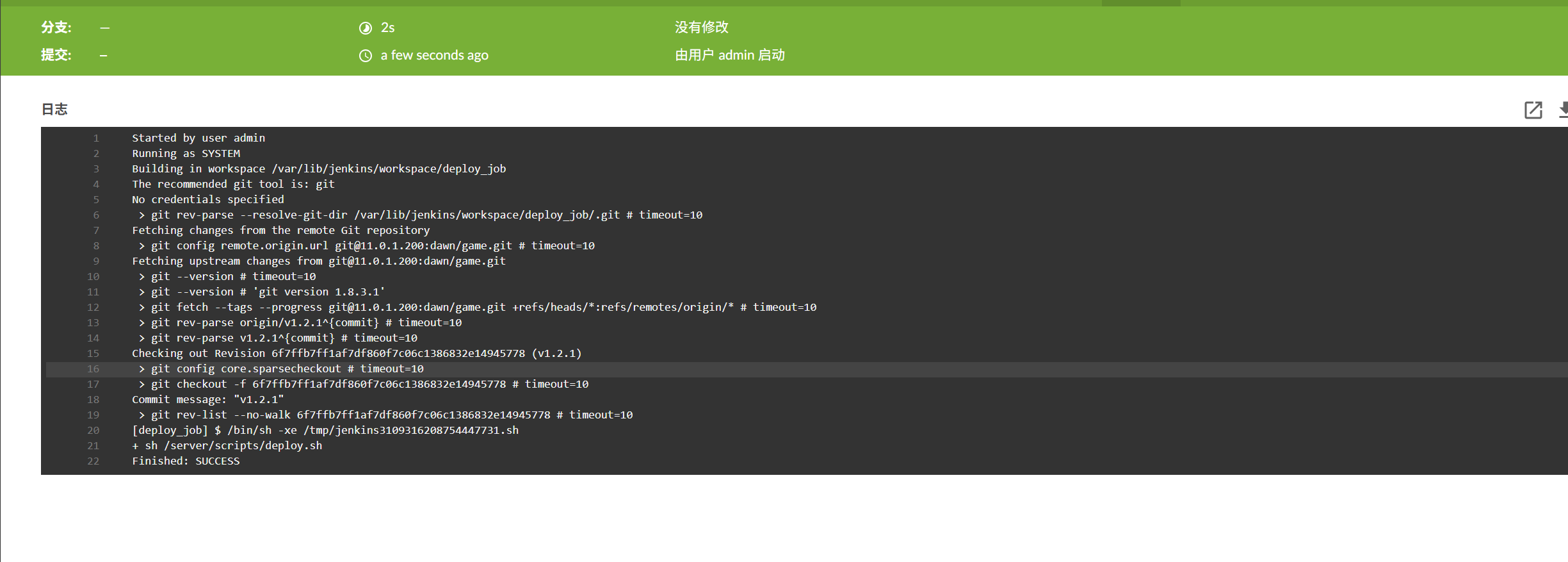
Task: Click '没有修改' text in header
Action: tap(702, 27)
